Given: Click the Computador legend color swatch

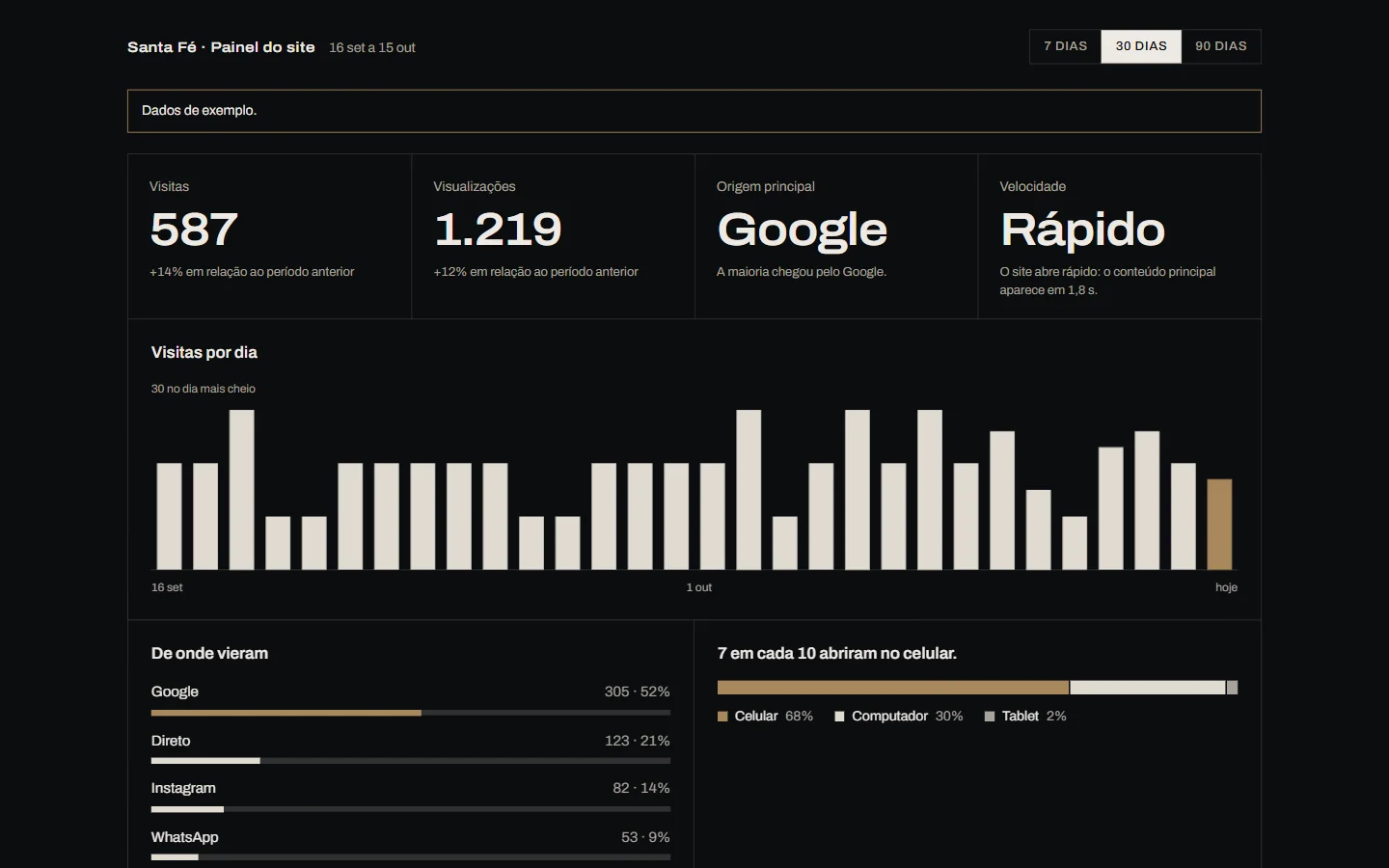Looking at the screenshot, I should tap(839, 717).
